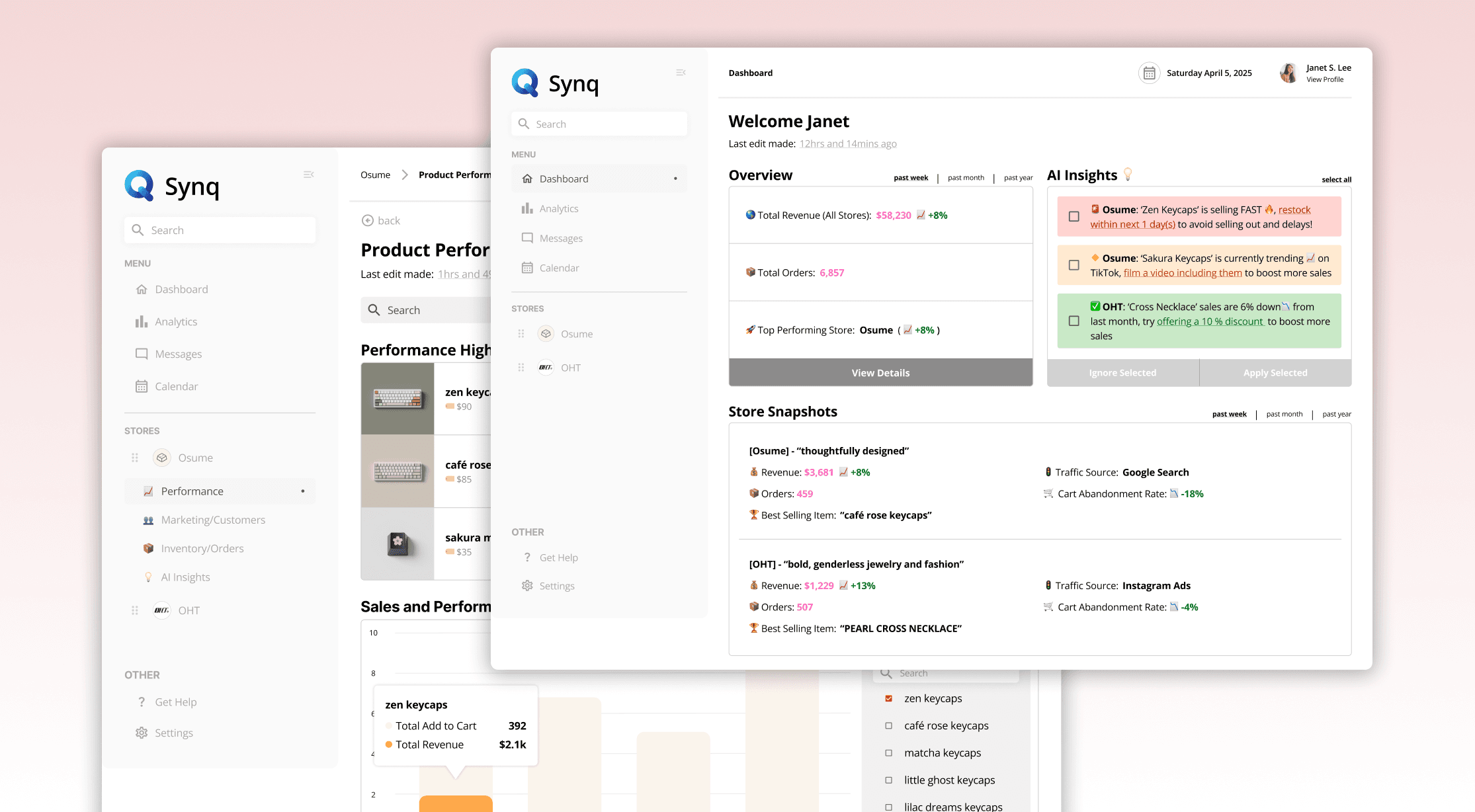Check the Sakura Keycaps trending insight checkbox

pos(1074,265)
